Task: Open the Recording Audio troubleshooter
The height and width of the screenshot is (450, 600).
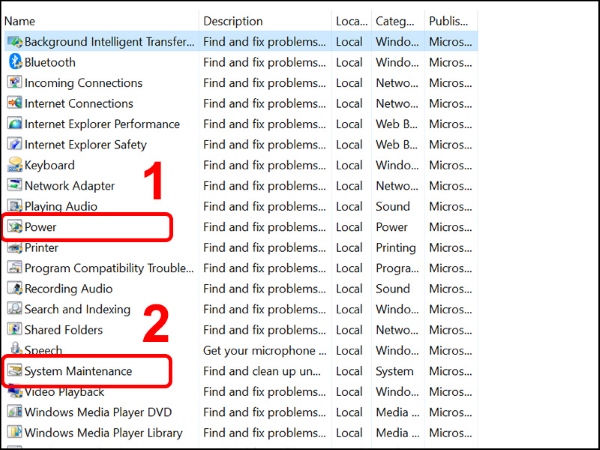Action: [68, 289]
